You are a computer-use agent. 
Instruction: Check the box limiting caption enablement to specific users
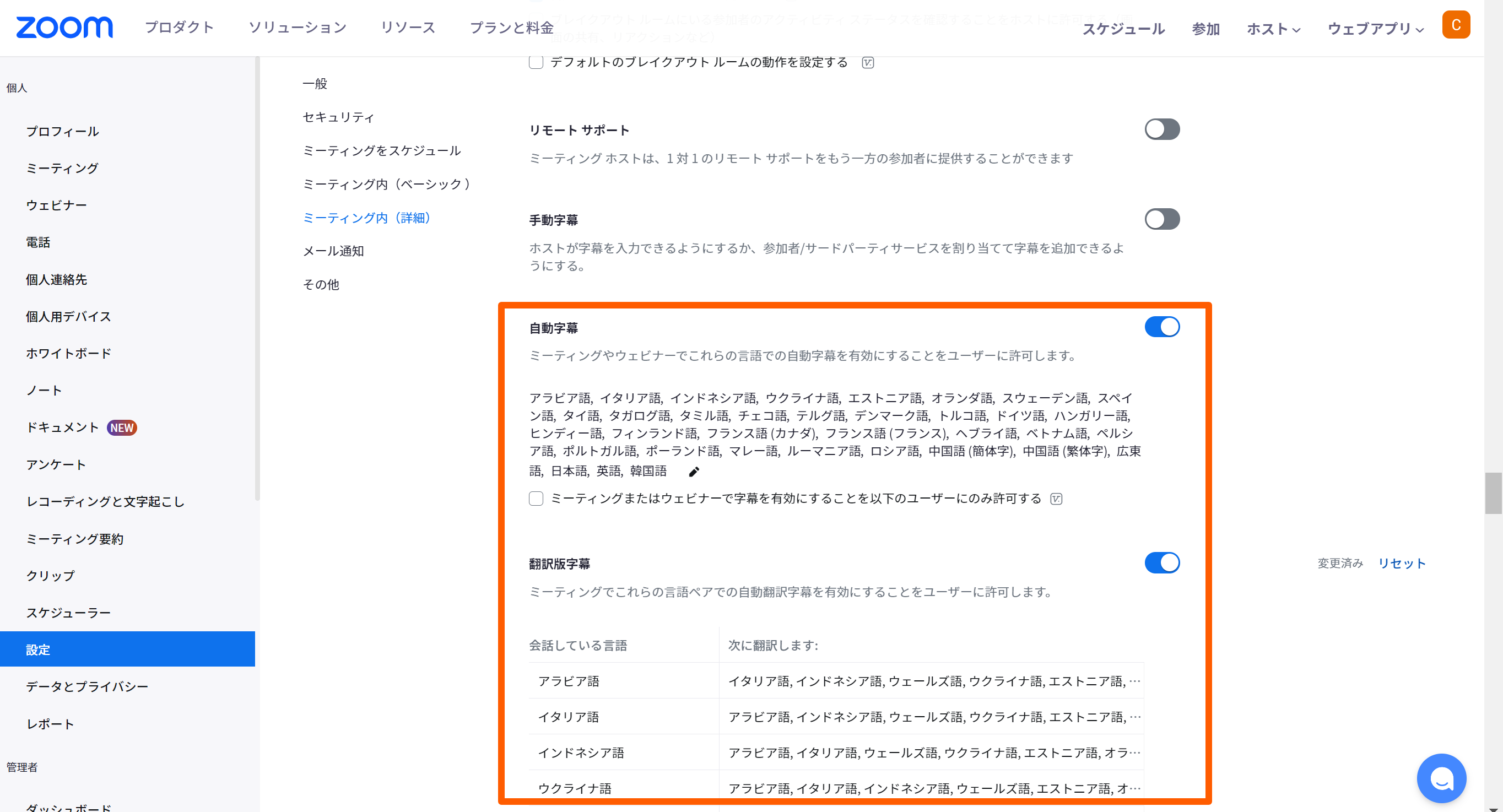click(536, 498)
